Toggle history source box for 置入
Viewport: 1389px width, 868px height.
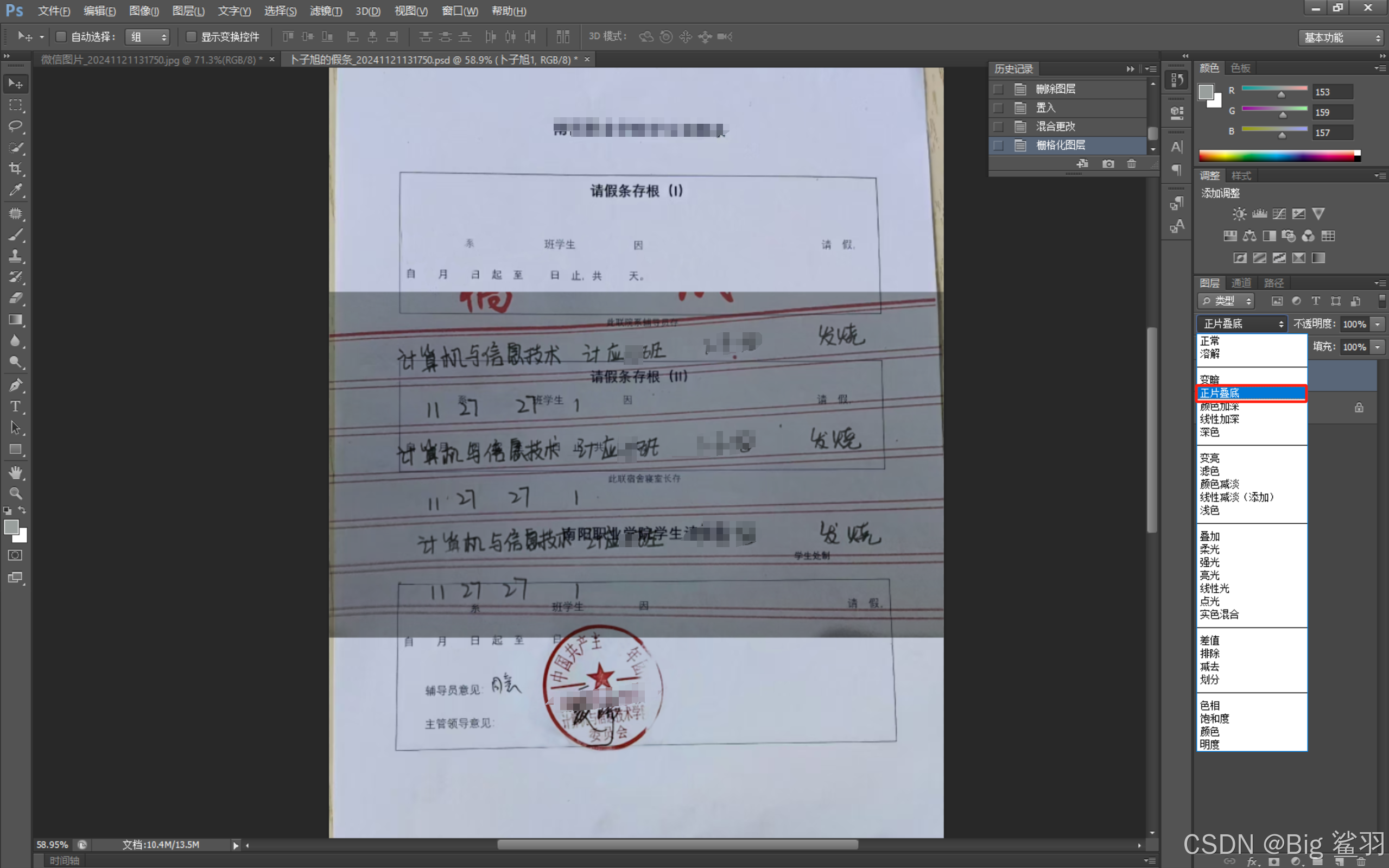999,108
